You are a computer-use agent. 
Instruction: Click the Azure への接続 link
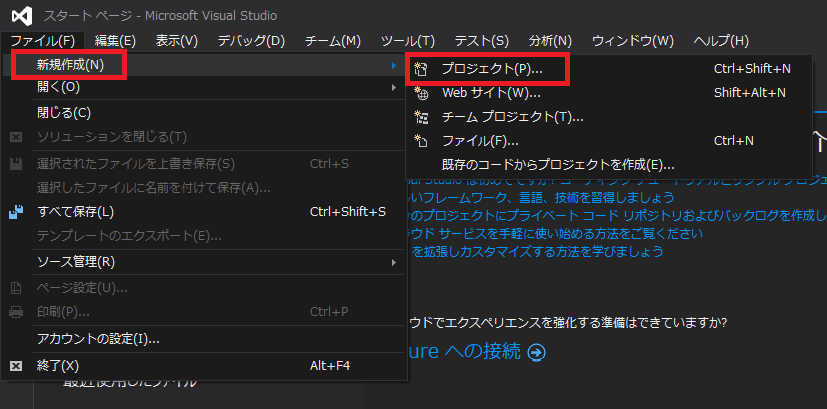465,351
